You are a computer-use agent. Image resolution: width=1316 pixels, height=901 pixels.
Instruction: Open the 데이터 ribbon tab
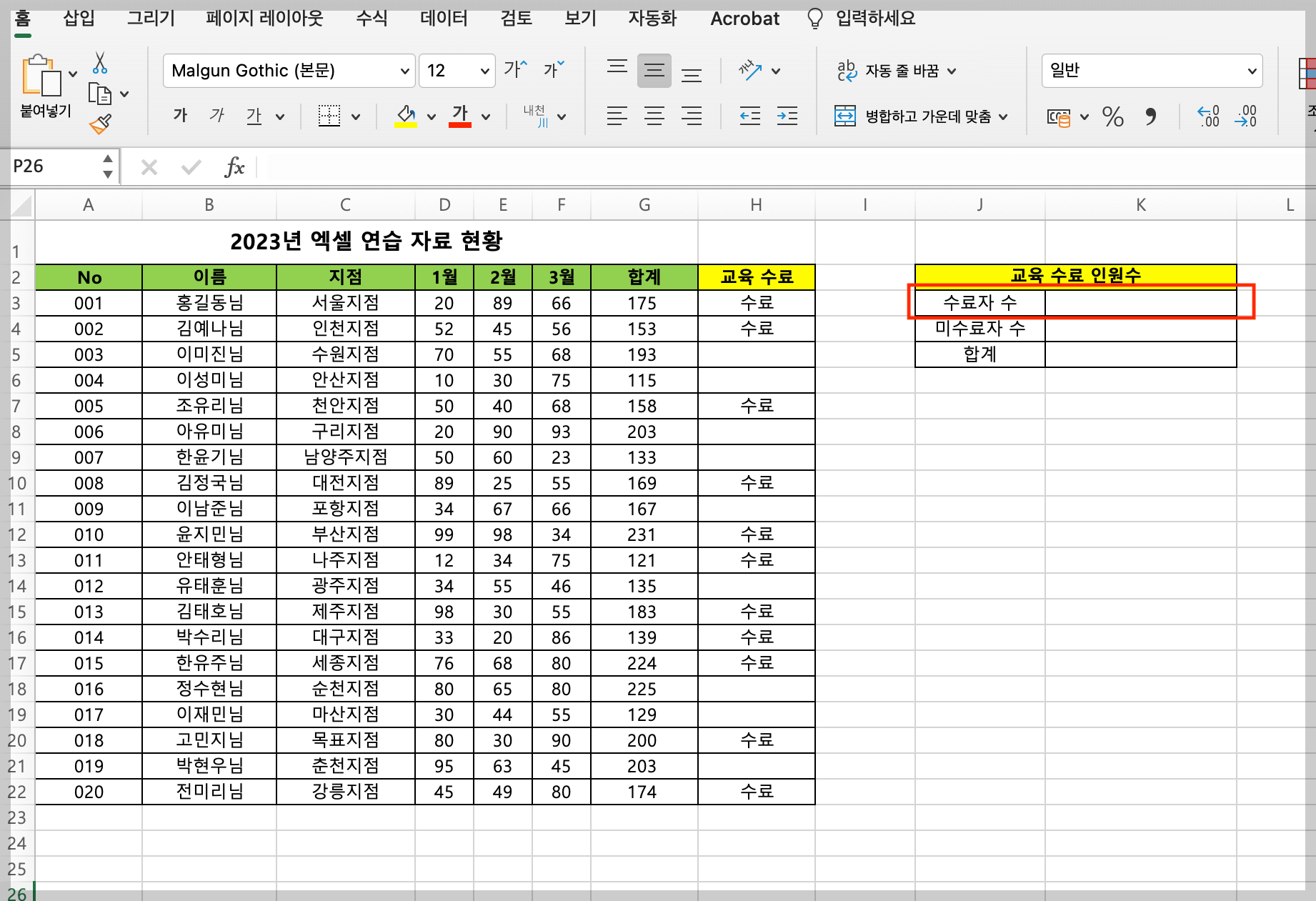[443, 18]
